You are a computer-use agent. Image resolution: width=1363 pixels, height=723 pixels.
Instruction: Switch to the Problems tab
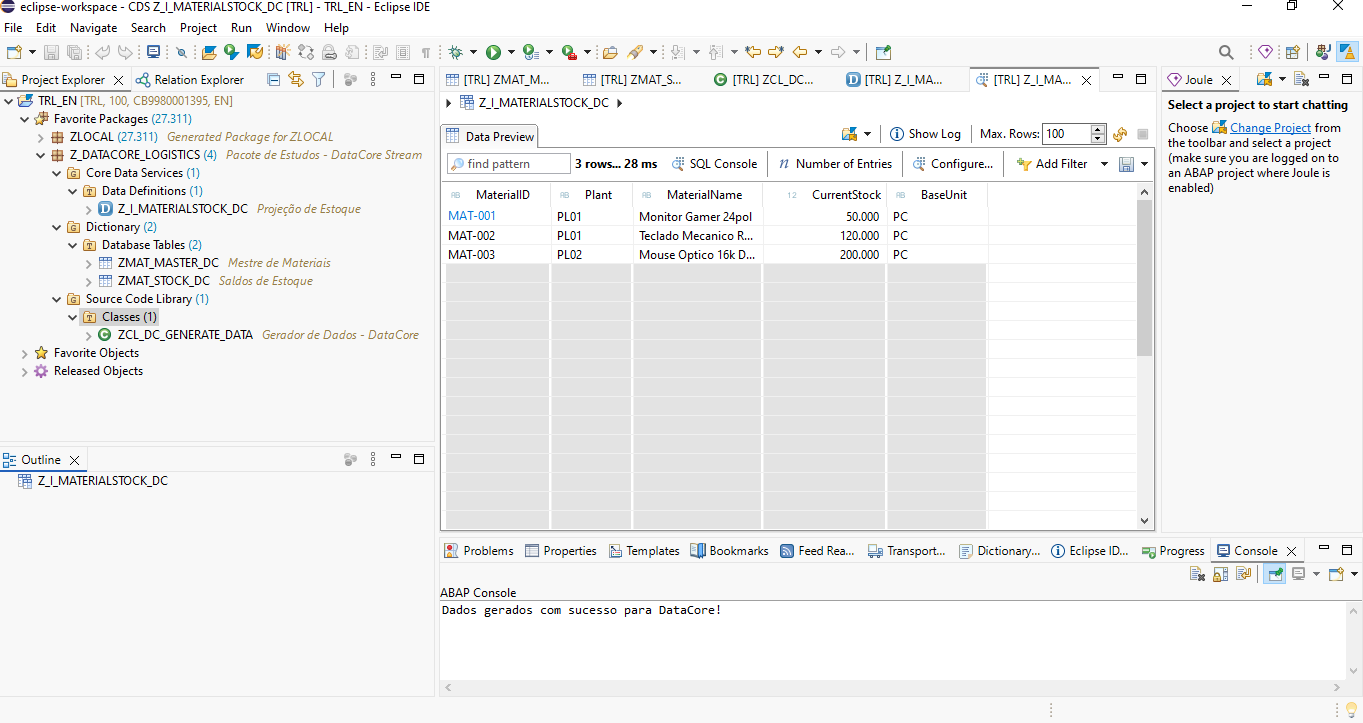[x=479, y=551]
